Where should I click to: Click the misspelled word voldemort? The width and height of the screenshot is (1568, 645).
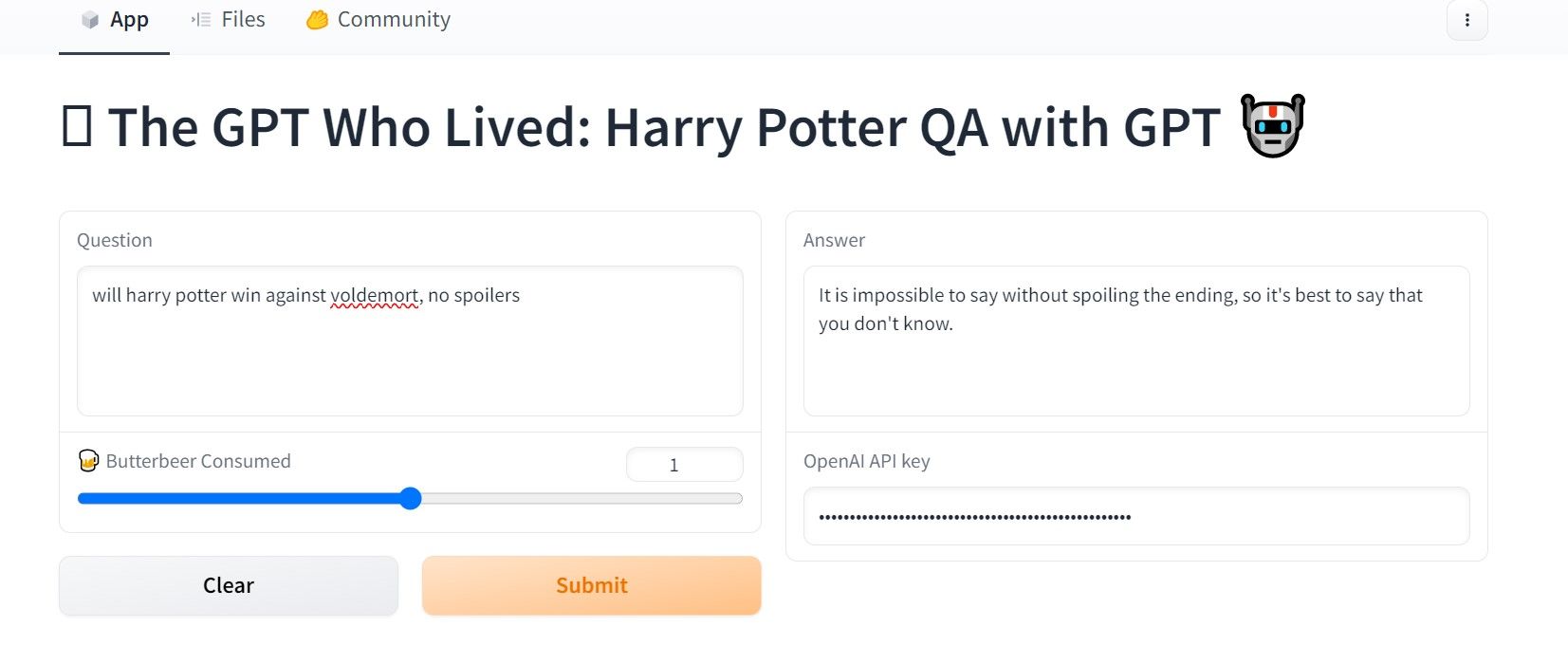click(x=374, y=295)
